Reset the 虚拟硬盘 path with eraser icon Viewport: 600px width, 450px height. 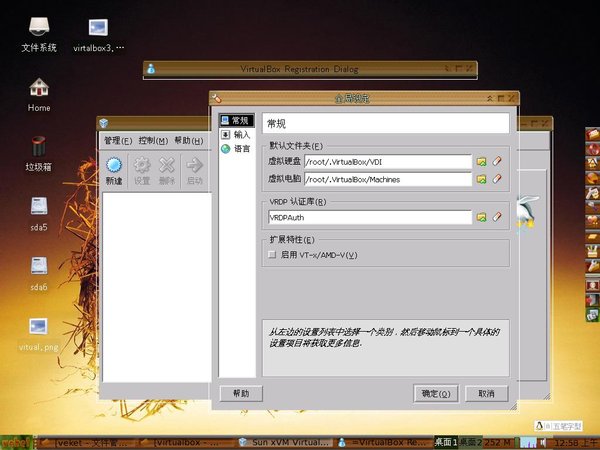(x=497, y=161)
